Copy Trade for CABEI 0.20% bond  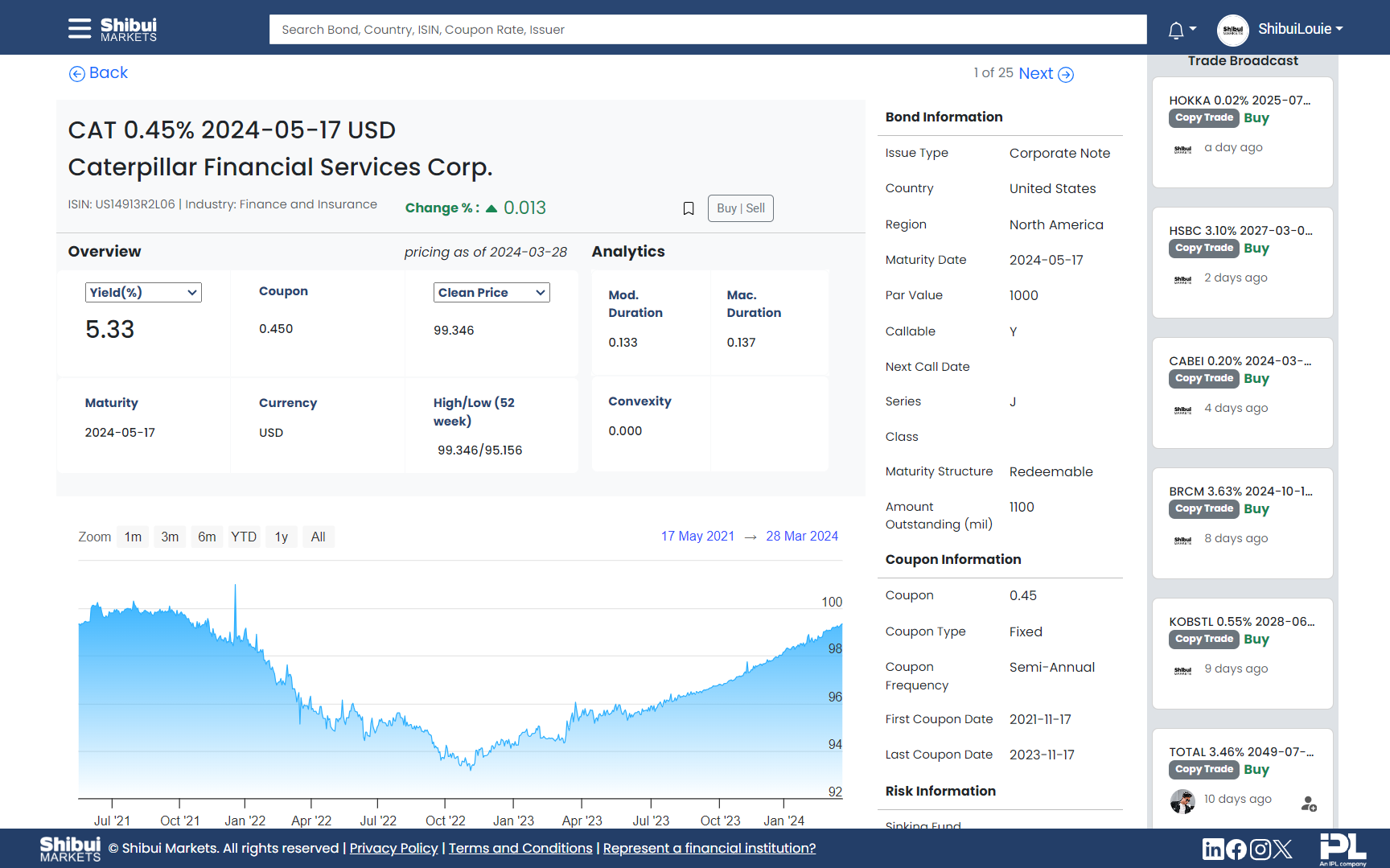click(x=1204, y=379)
